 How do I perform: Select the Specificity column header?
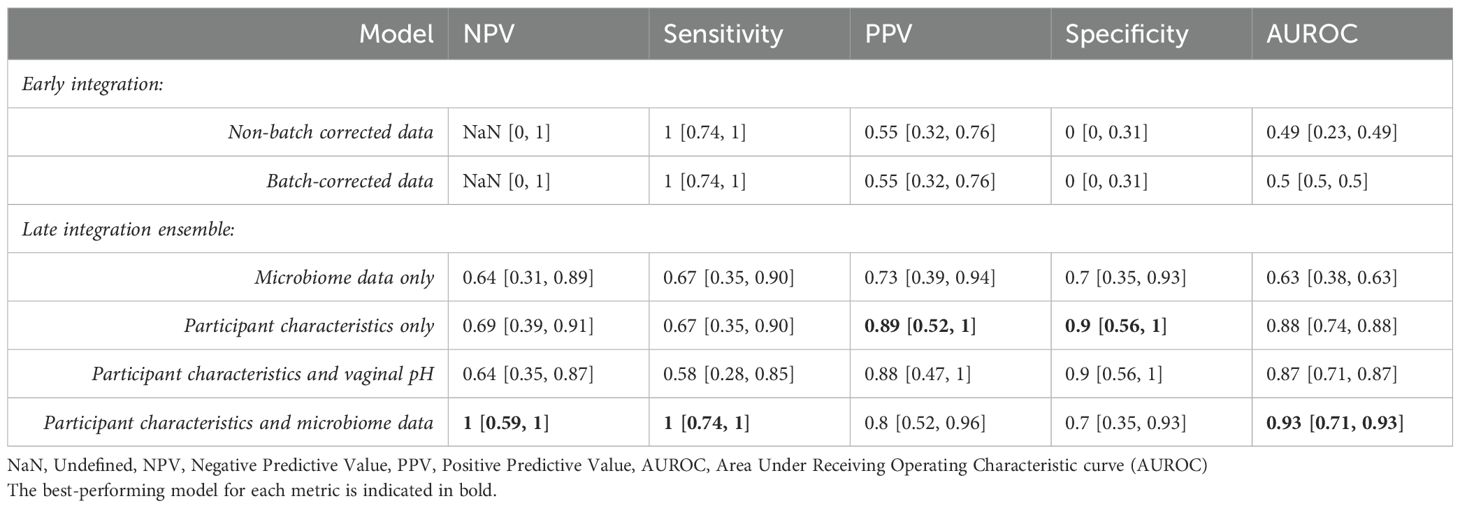(1126, 35)
